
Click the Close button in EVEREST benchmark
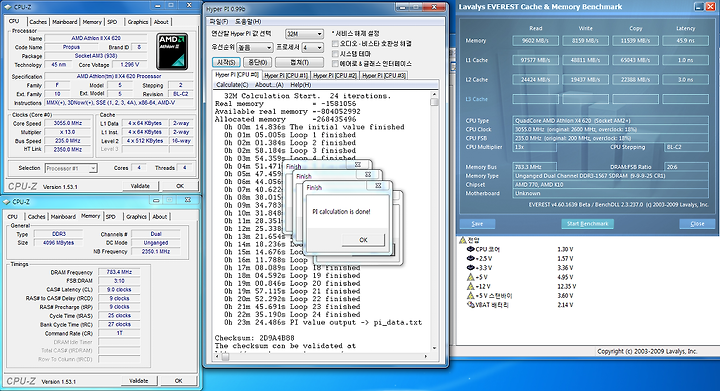click(x=697, y=223)
